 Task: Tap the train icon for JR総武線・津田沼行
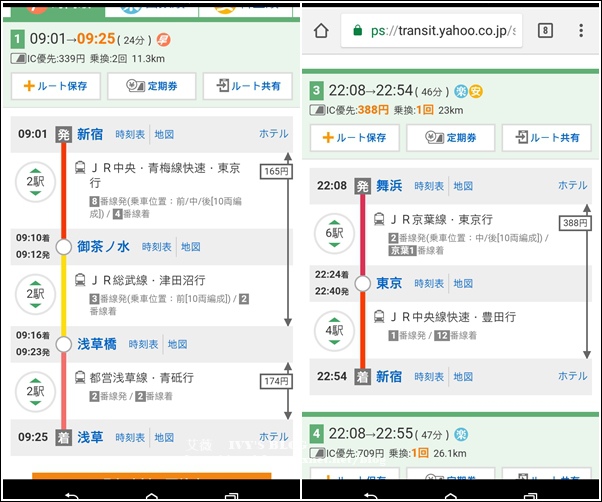tap(80, 280)
